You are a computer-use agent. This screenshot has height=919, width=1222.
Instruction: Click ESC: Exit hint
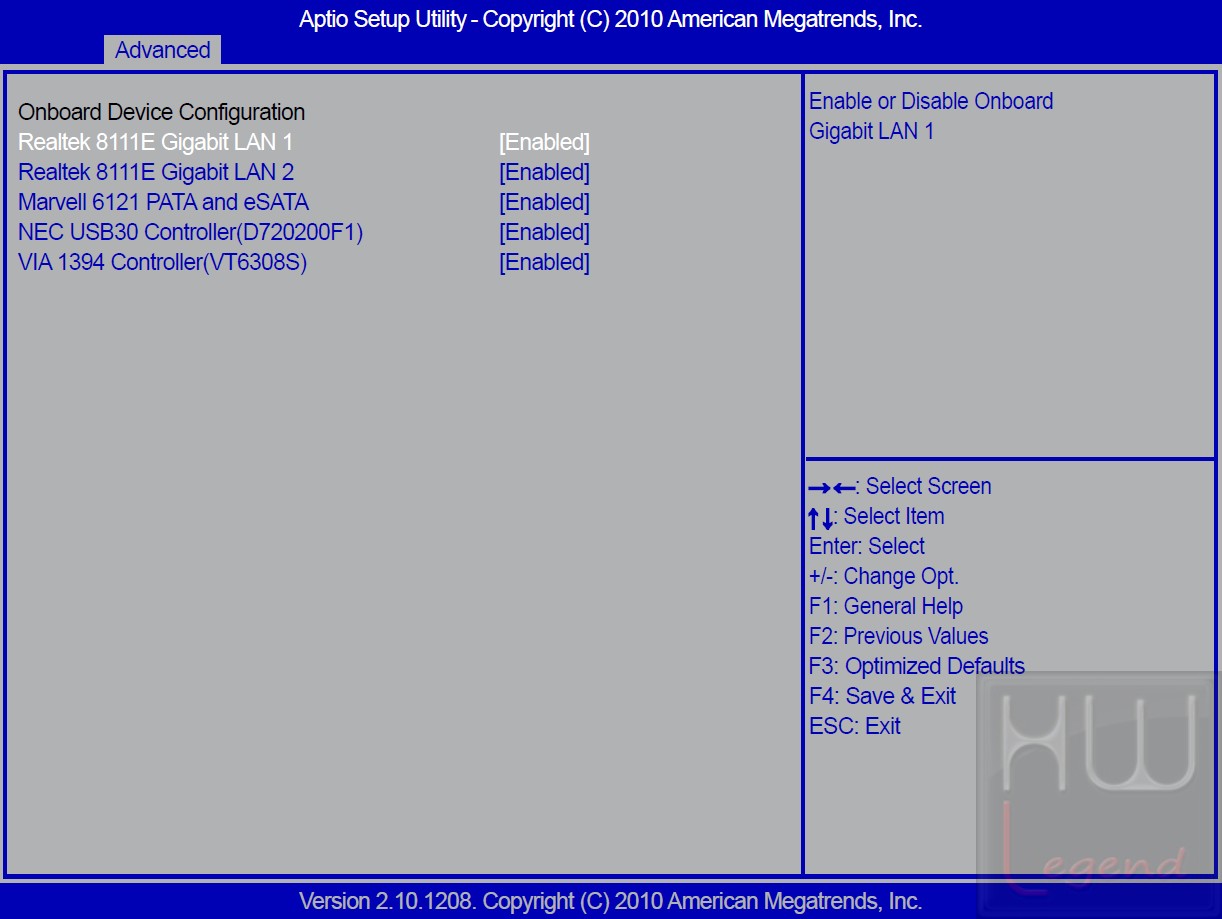click(855, 726)
